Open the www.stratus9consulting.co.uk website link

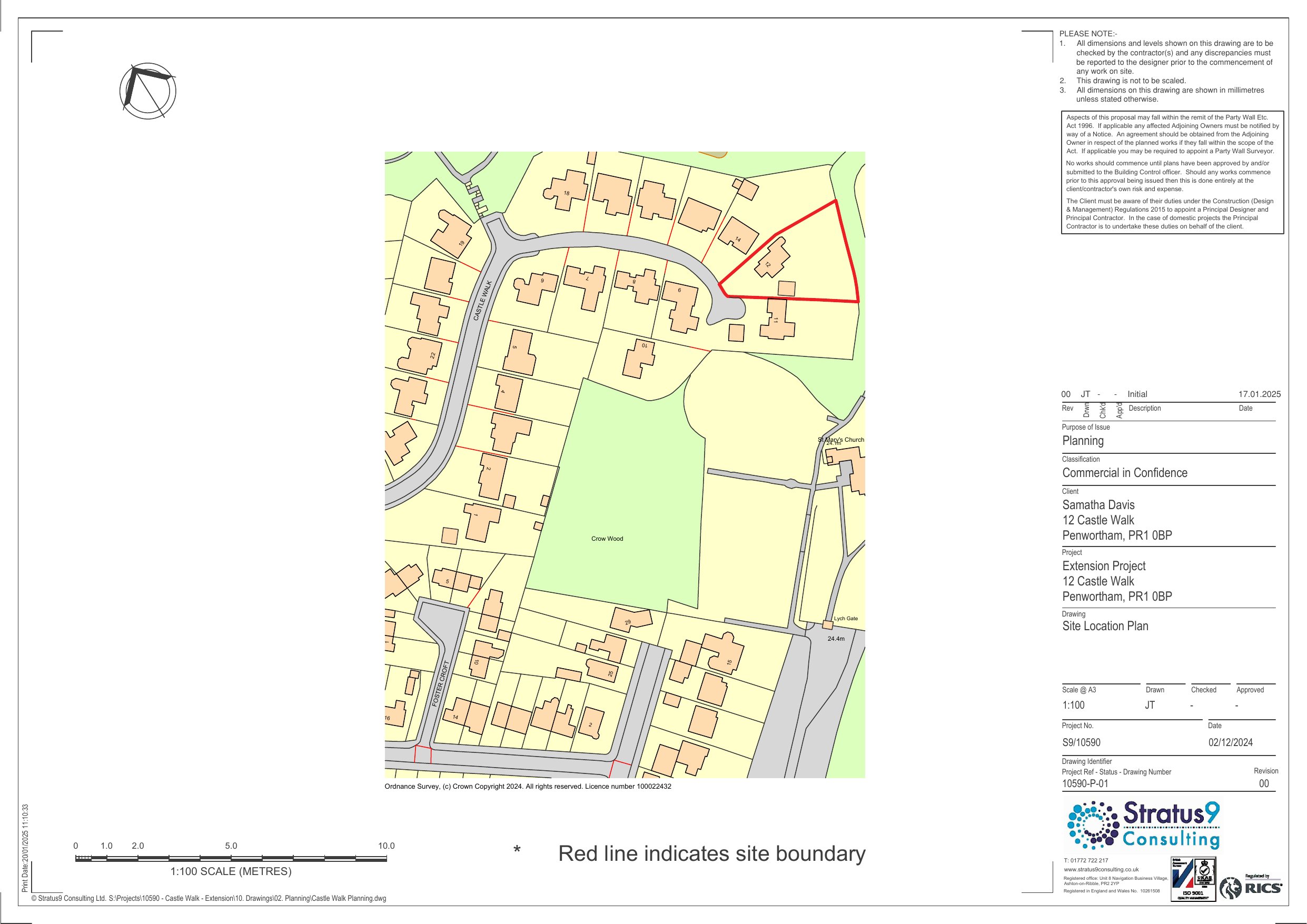[1101, 869]
